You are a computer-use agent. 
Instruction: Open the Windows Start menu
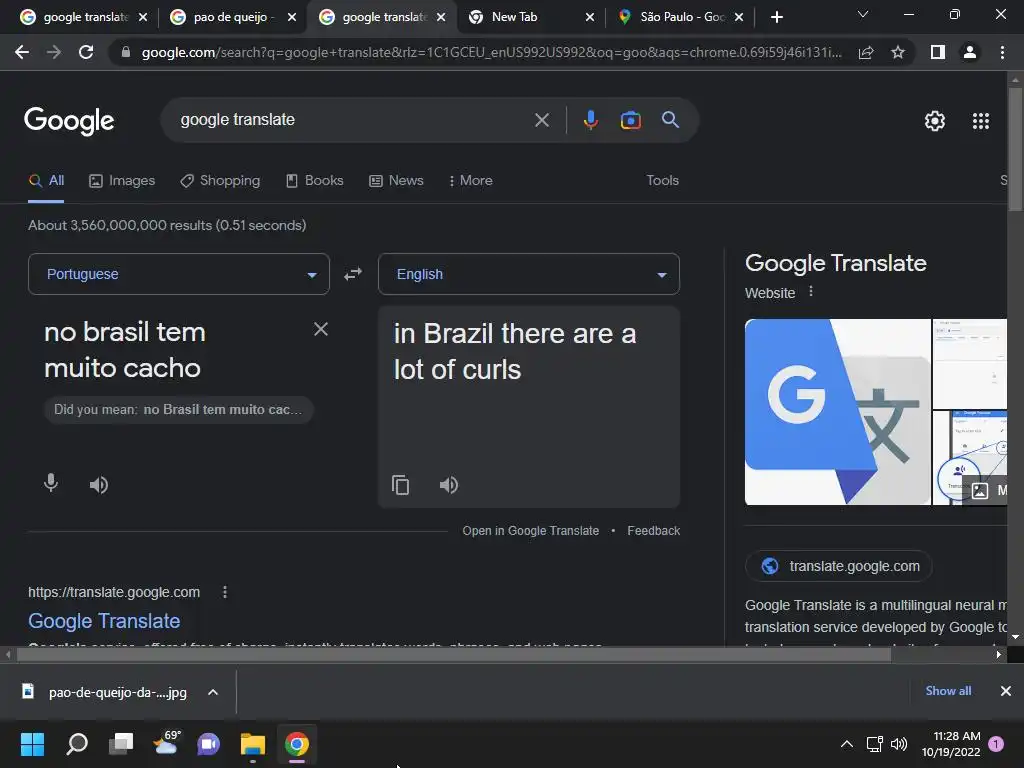(32, 744)
